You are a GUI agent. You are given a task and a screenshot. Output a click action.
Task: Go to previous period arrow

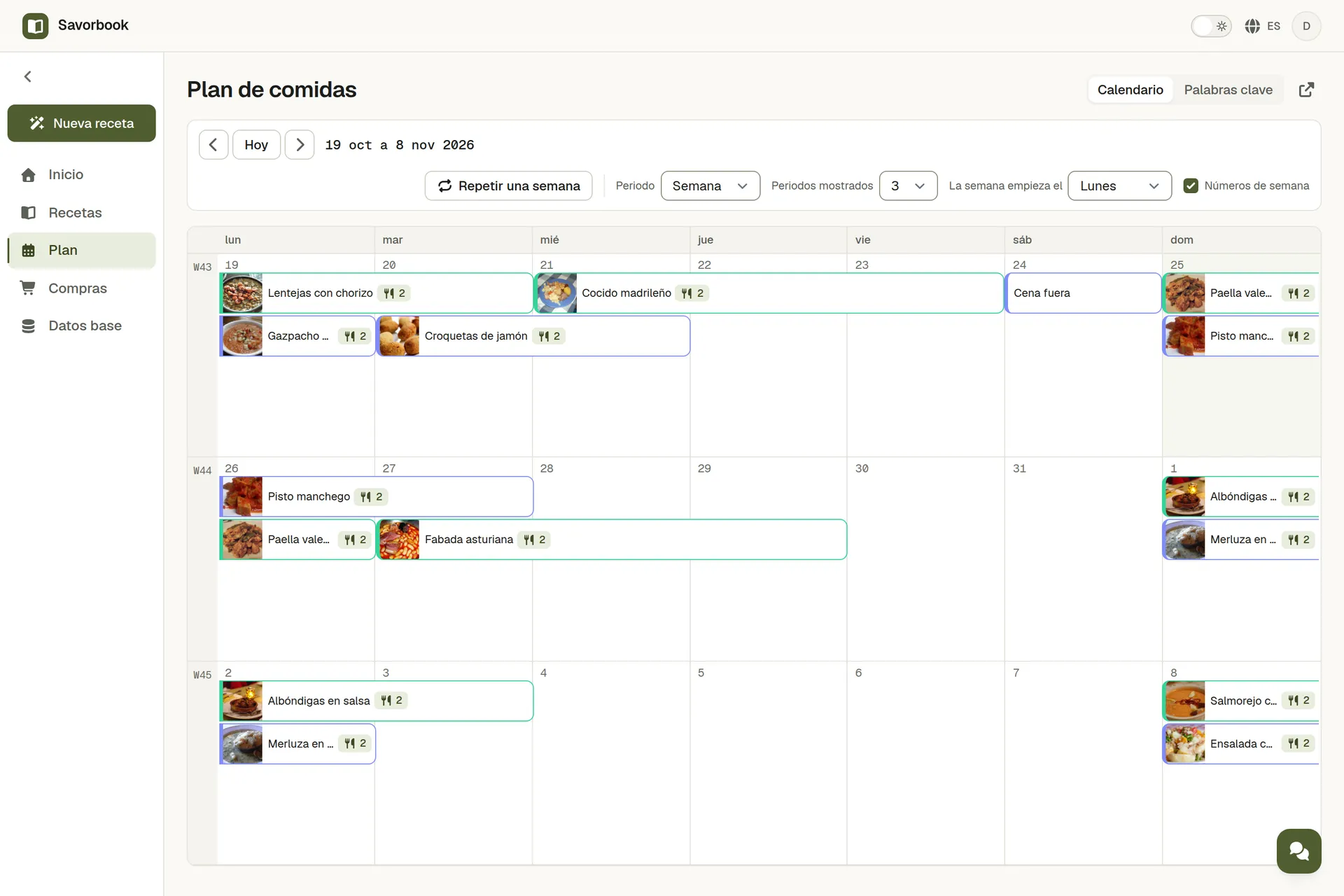[213, 145]
